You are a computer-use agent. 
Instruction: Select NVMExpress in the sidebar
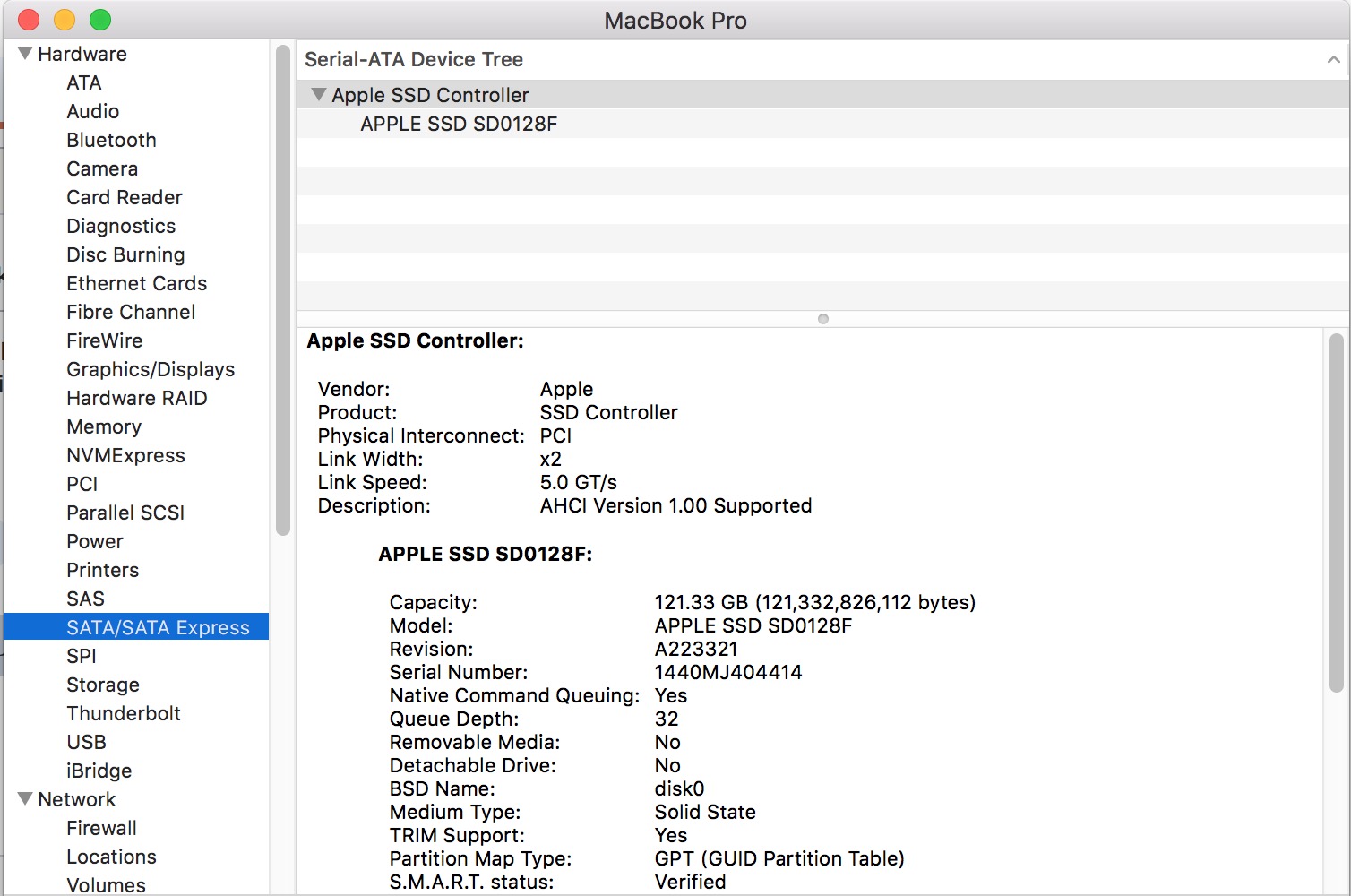point(125,455)
